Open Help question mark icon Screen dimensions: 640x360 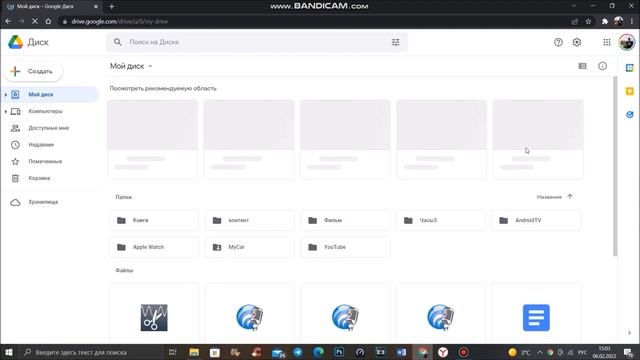[x=558, y=42]
